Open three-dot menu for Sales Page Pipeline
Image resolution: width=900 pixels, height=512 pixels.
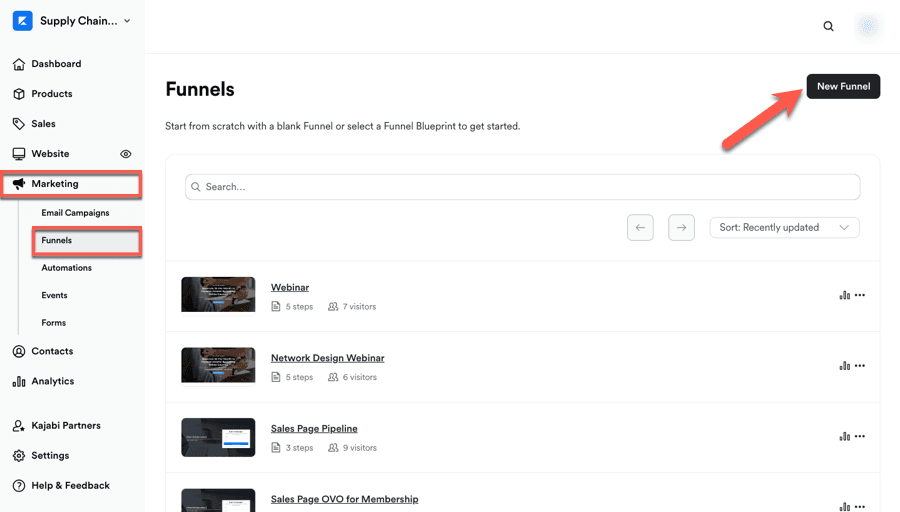click(860, 436)
